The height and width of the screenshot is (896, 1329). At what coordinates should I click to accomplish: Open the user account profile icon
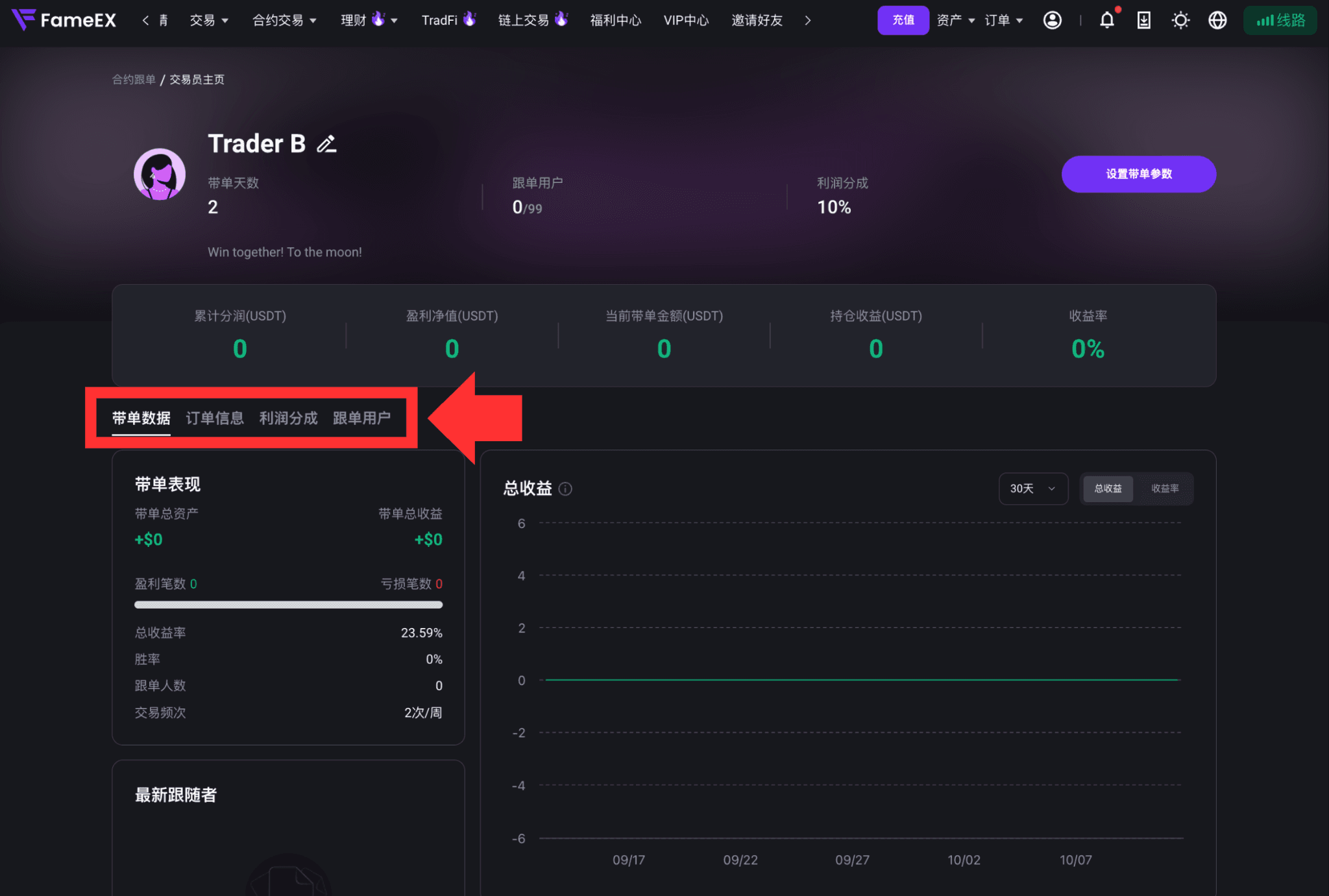(1053, 20)
